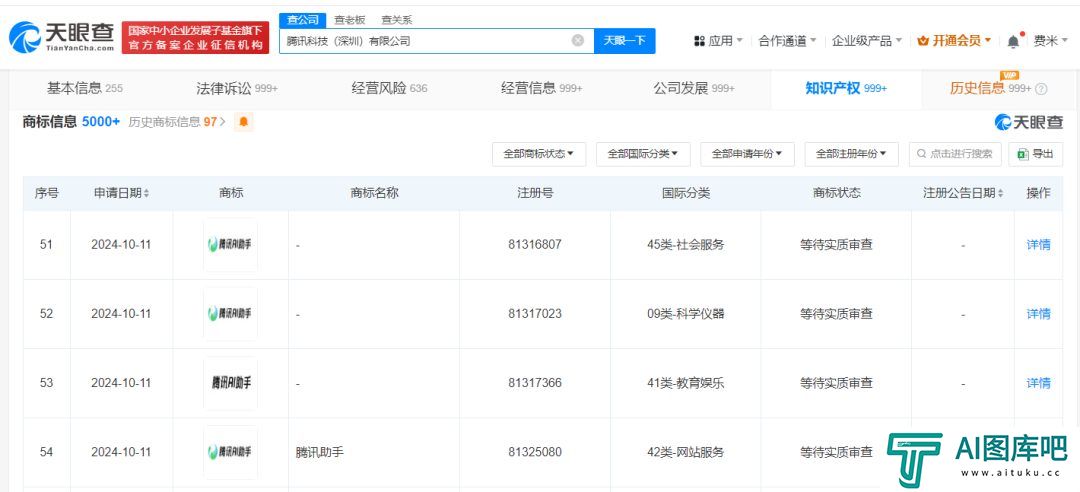
Task: Open trademark image for 81325080
Action: point(231,452)
